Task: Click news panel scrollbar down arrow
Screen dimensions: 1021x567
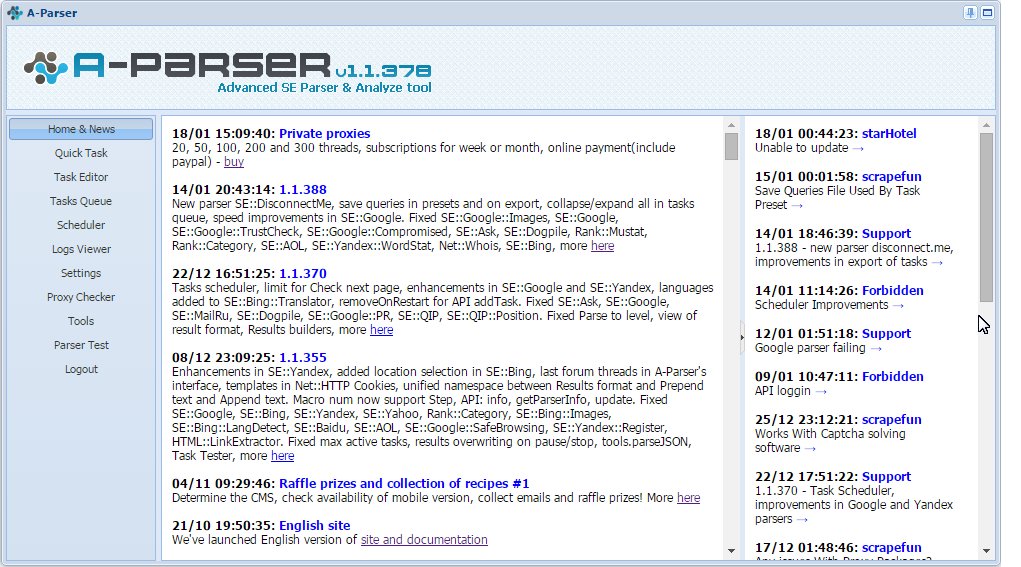Action: click(731, 551)
